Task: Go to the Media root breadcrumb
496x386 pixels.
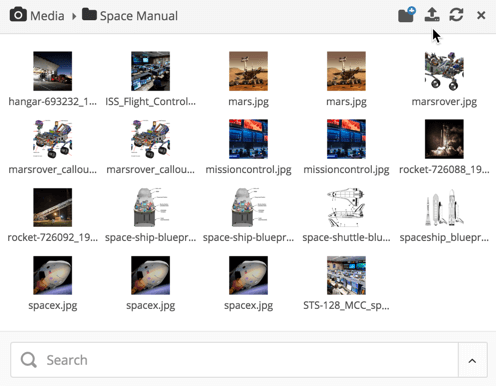Action: (x=47, y=16)
